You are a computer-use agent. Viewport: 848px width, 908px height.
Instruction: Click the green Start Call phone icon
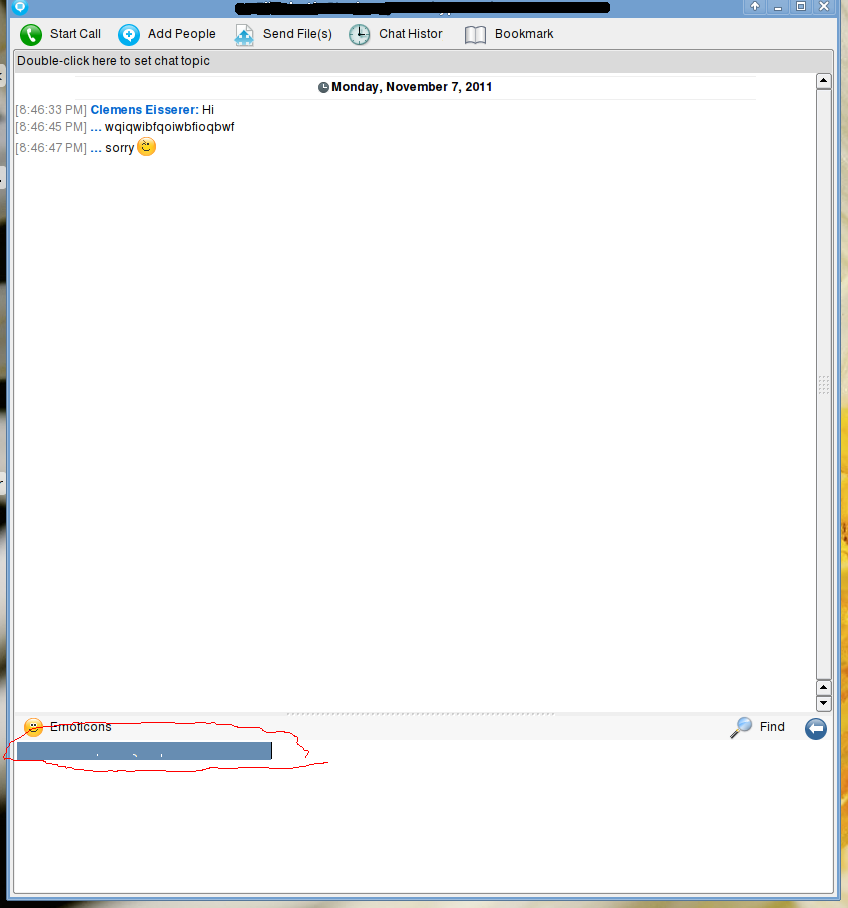tap(31, 35)
